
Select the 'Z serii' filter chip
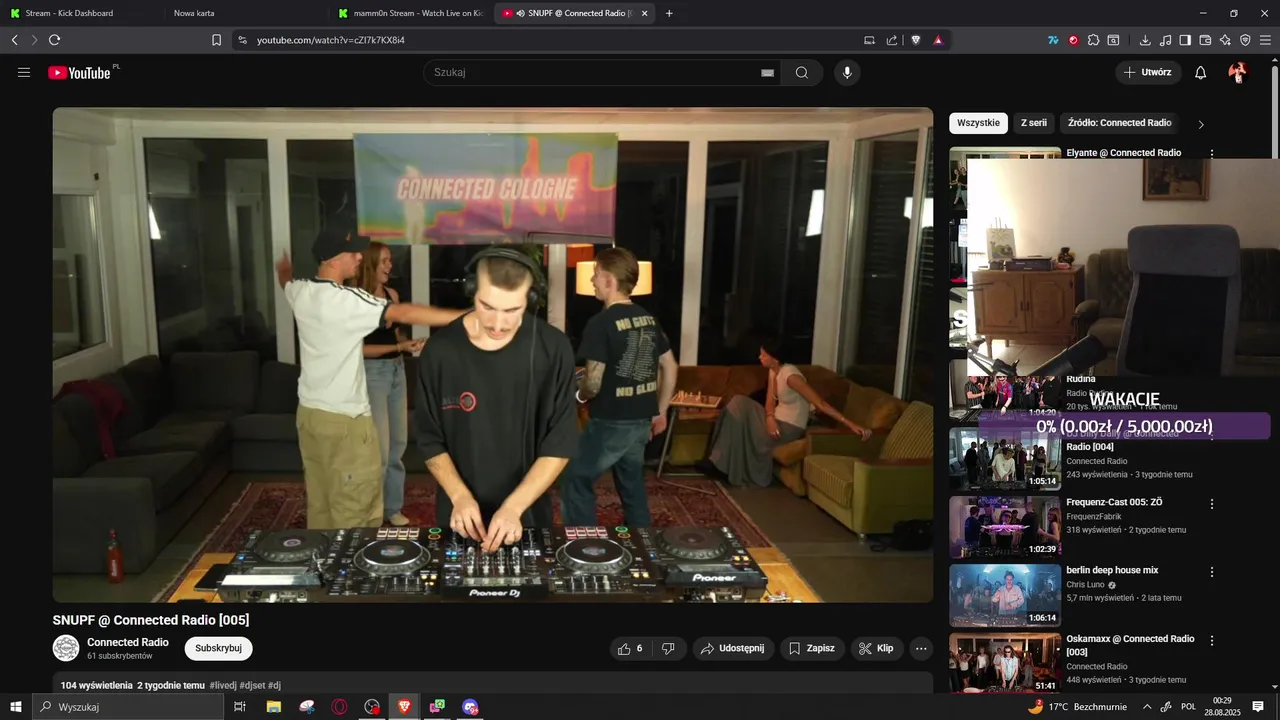[x=1033, y=123]
